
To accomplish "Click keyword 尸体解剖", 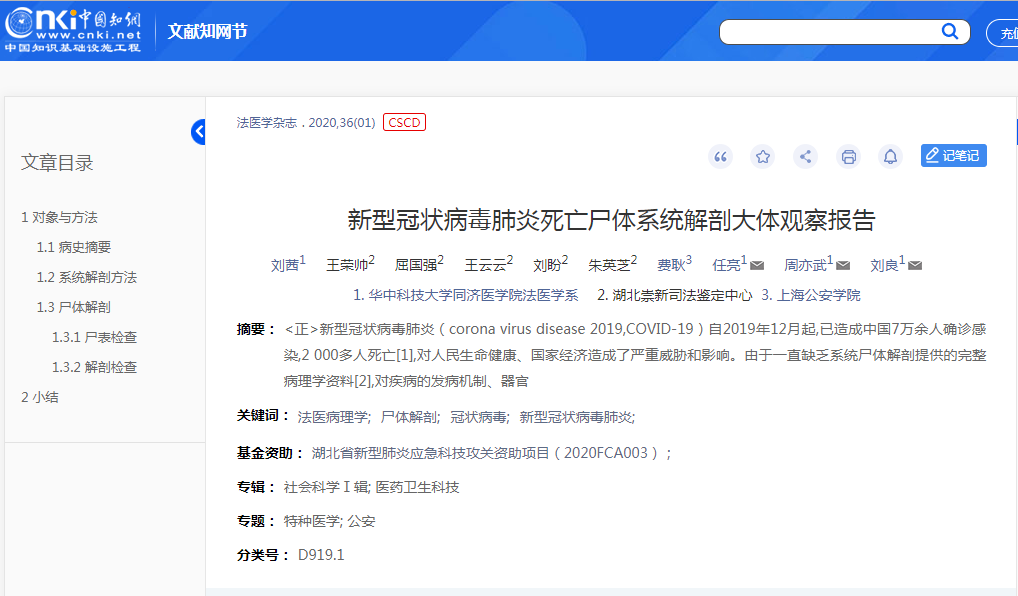I will click(410, 417).
